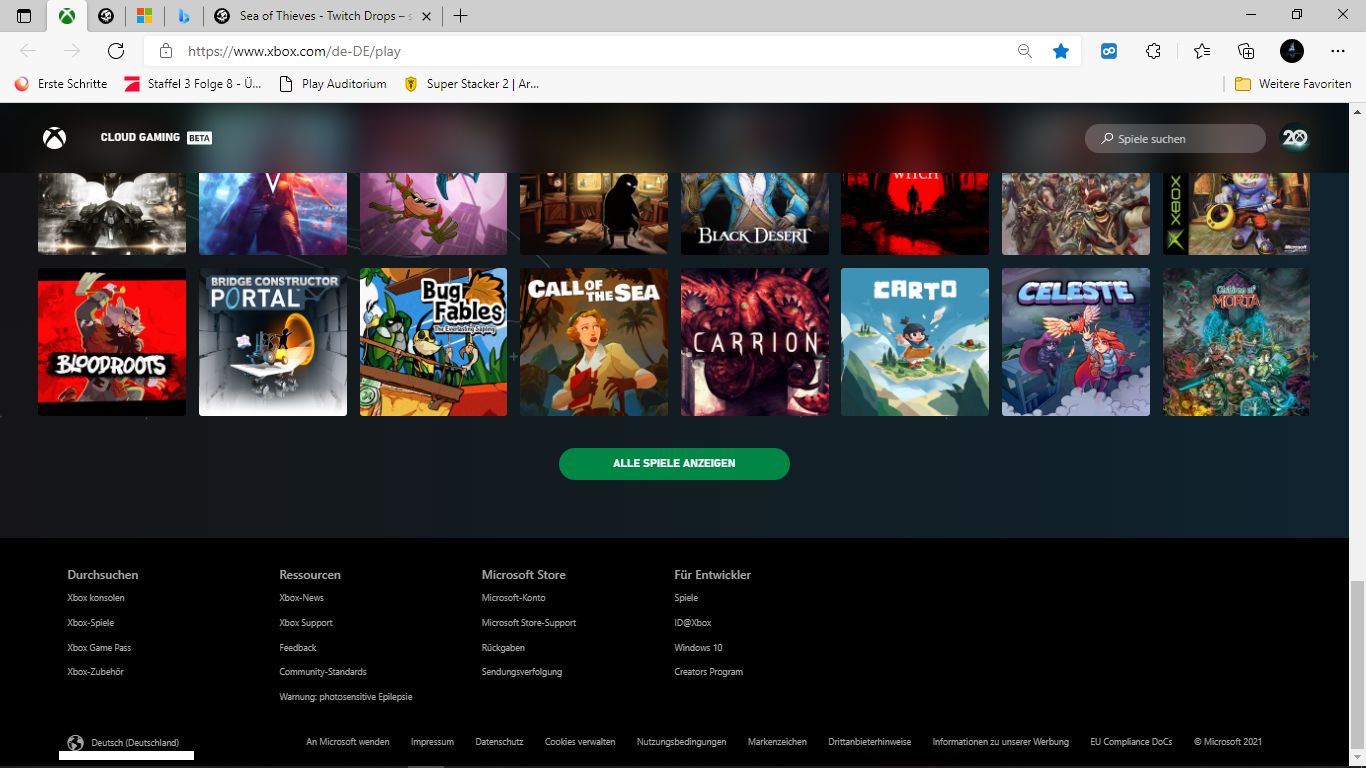Click the Xbox-News footer link
Viewport: 1366px width, 768px height.
click(x=302, y=598)
